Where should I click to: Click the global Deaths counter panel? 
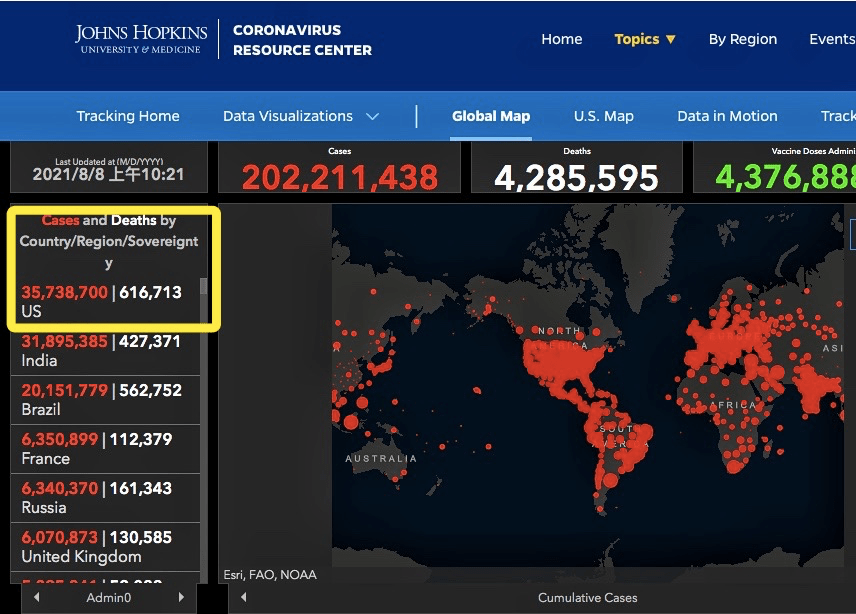(577, 168)
